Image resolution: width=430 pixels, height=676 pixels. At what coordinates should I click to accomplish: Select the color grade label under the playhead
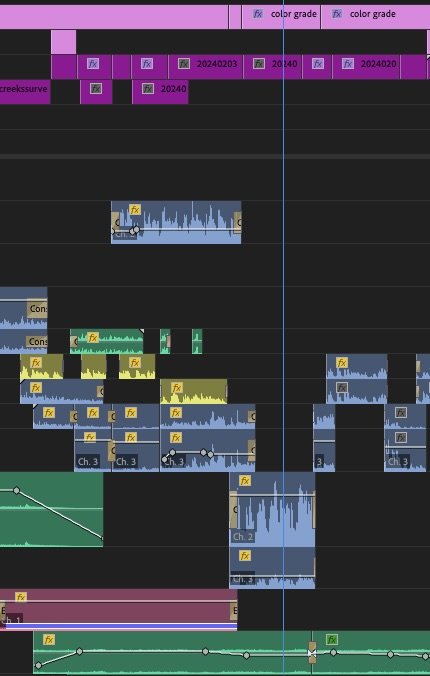294,14
